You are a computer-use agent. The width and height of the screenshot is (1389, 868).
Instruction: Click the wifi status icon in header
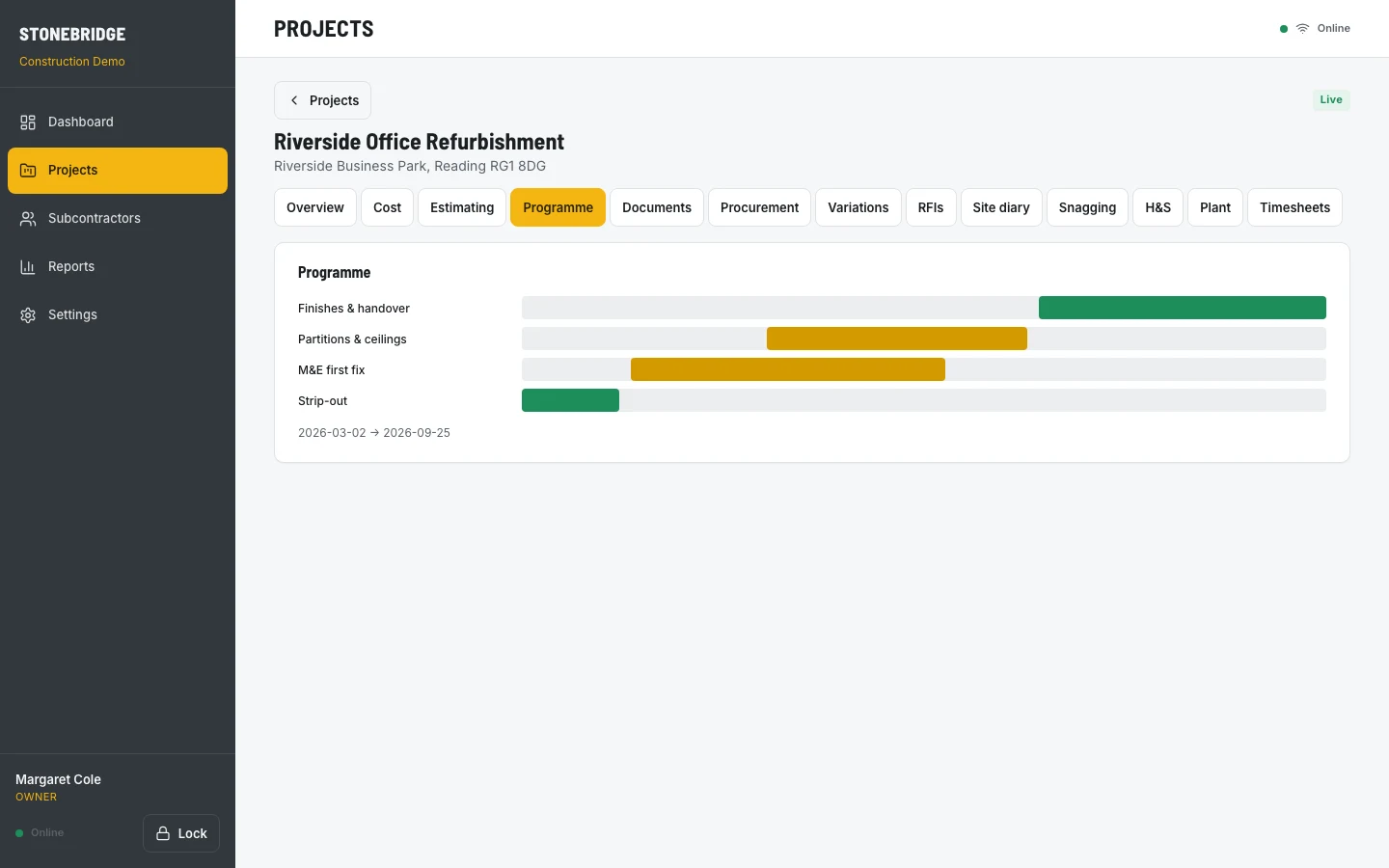1302,29
